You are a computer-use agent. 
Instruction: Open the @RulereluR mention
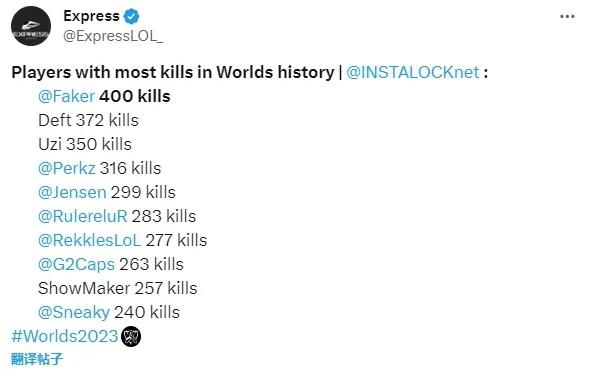tap(83, 216)
